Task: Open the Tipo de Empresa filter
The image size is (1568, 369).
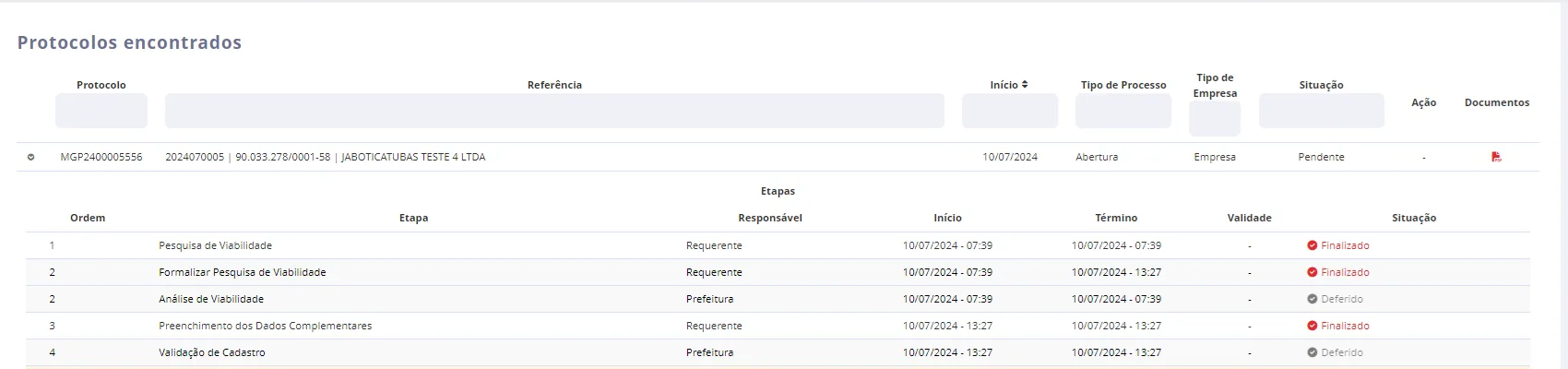Action: pos(1215,119)
